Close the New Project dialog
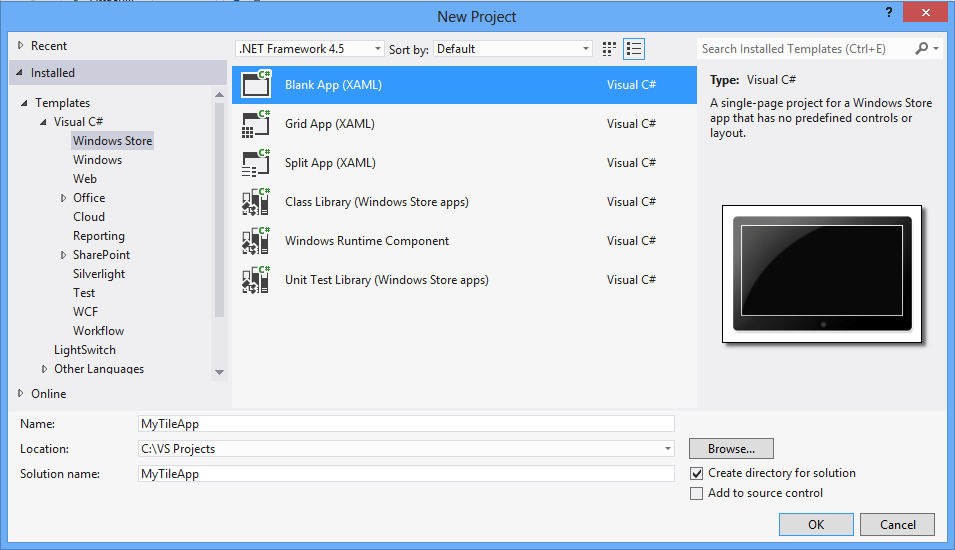Screen dimensions: 955x550 (x=925, y=12)
